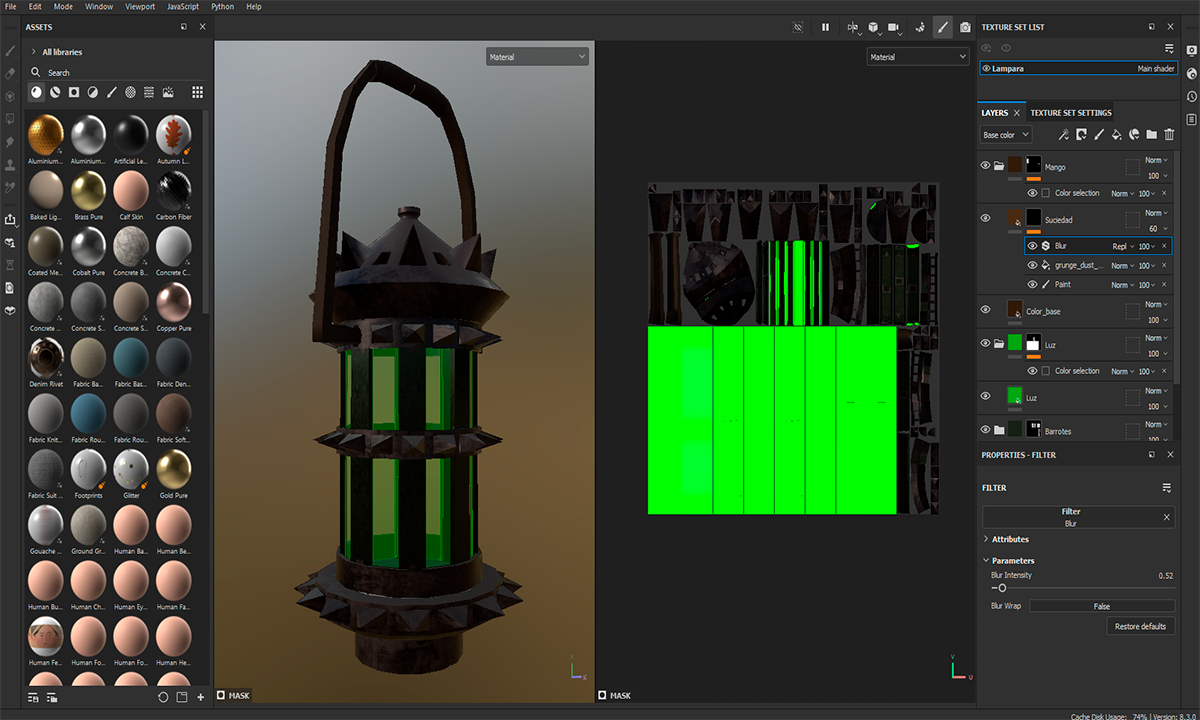Adjust the Blur Intensity slider handle
The image size is (1200, 720).
pyautogui.click(x=1002, y=588)
